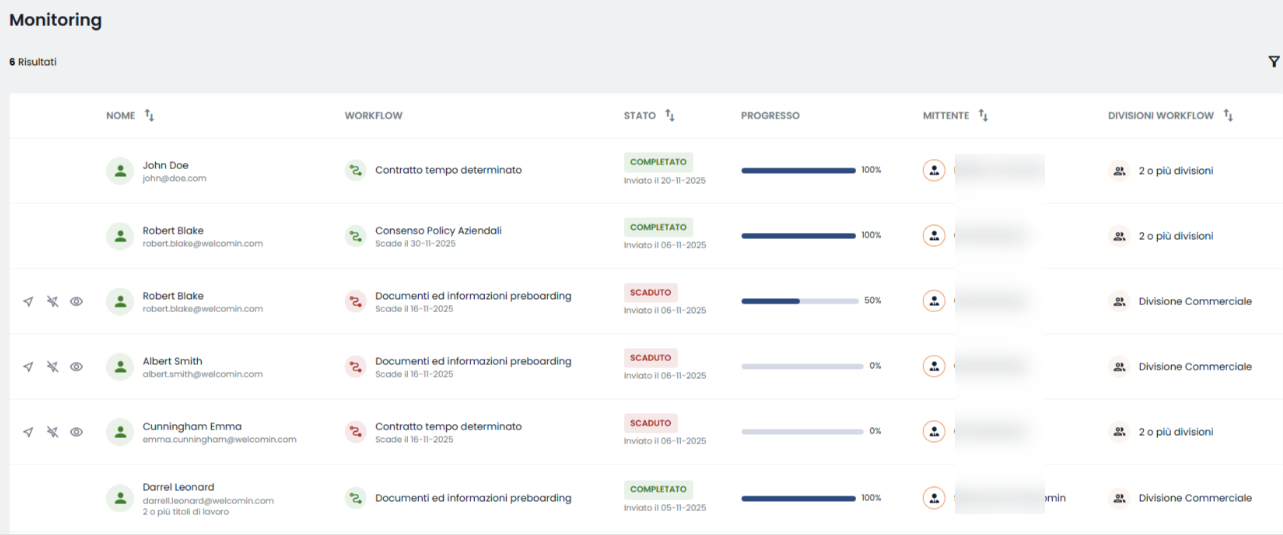Sort table by Mittente column arrows
Screen dimensions: 1283x535
[x=983, y=116]
